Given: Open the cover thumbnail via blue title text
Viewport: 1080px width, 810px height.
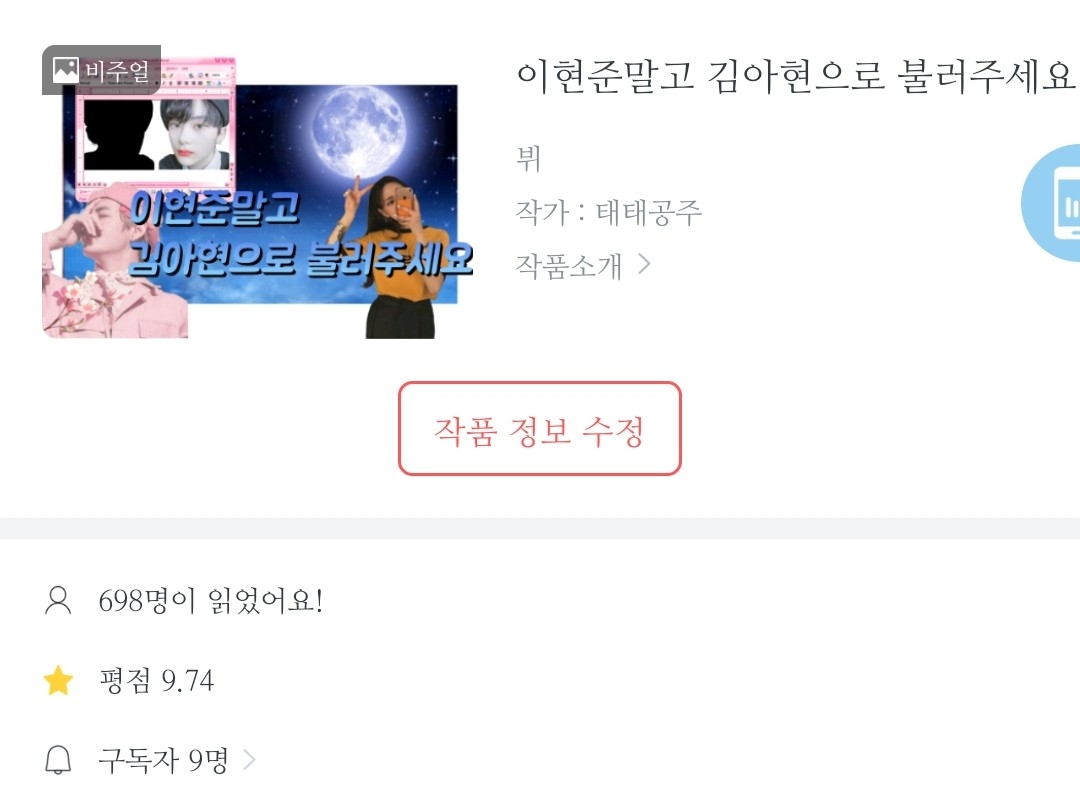Looking at the screenshot, I should click(x=301, y=234).
